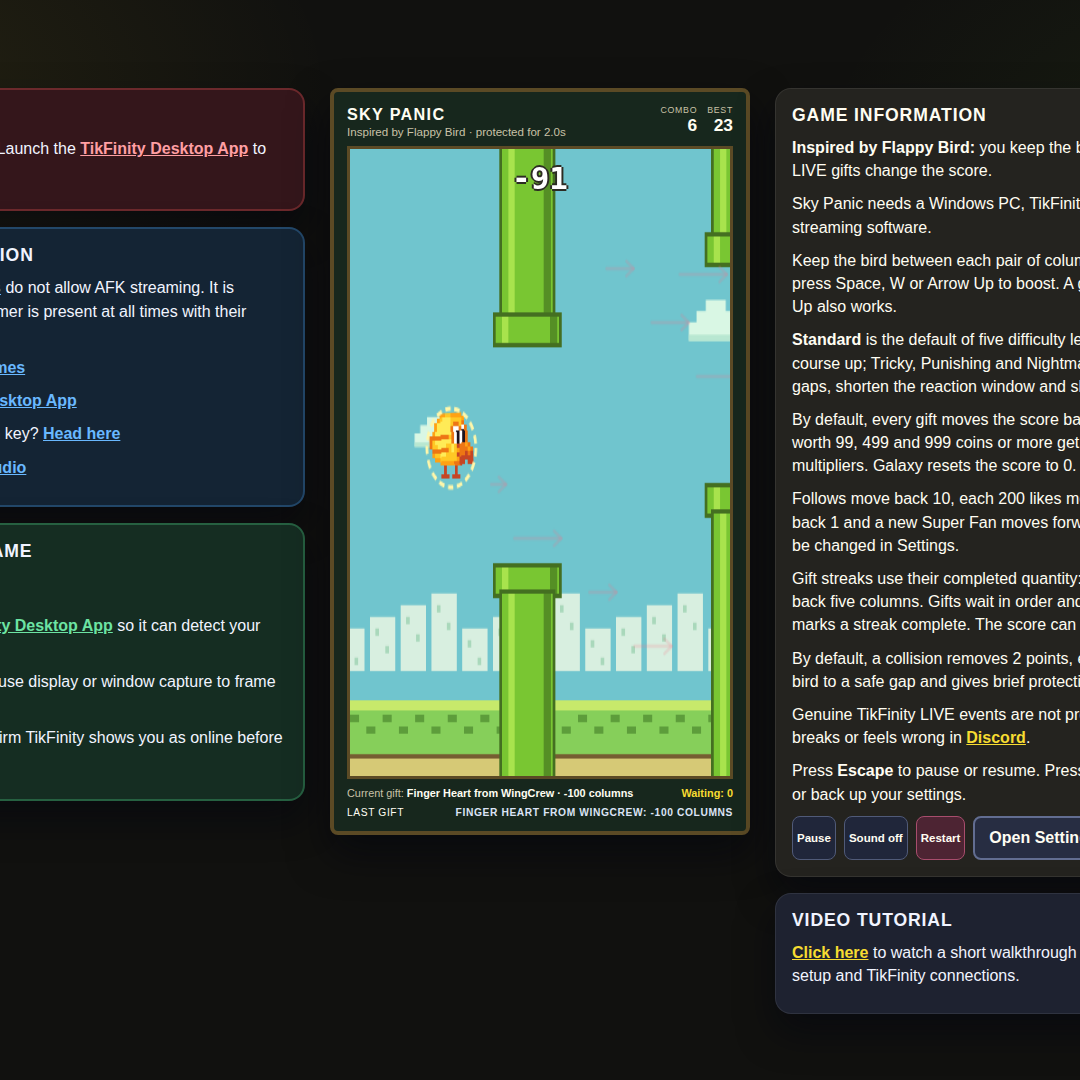The height and width of the screenshot is (1080, 1080).
Task: Click the Inspired by Flappy Bird subtitle
Action: click(456, 132)
